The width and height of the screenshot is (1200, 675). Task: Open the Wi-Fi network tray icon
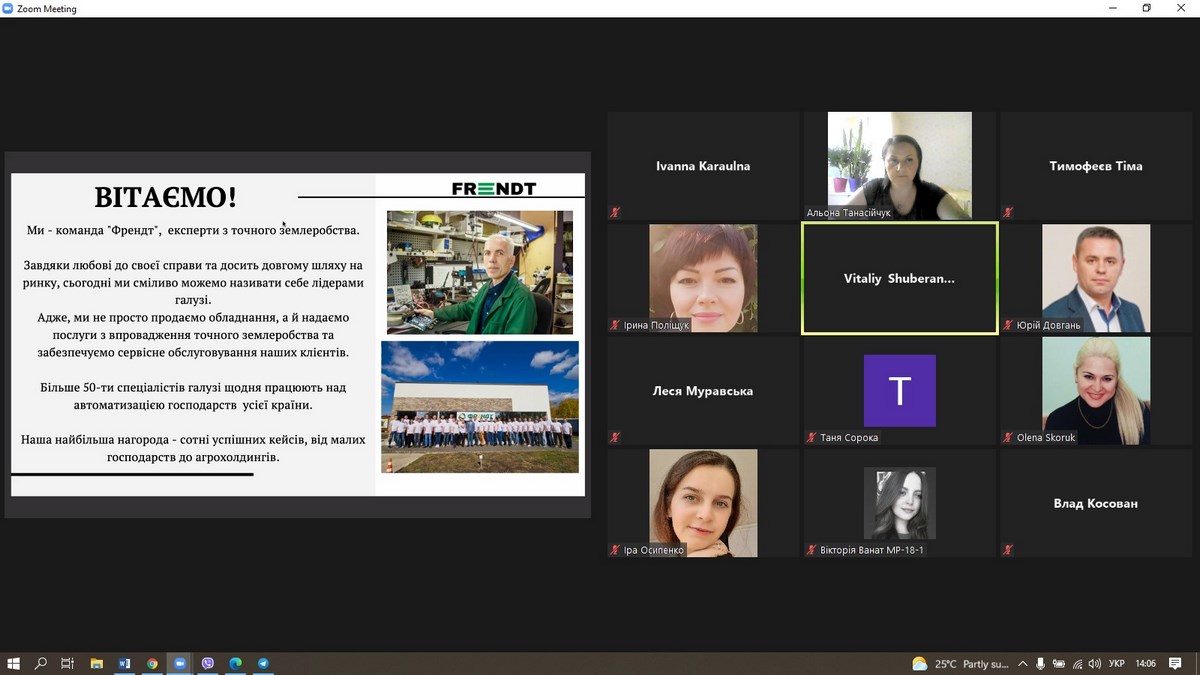tap(1077, 664)
